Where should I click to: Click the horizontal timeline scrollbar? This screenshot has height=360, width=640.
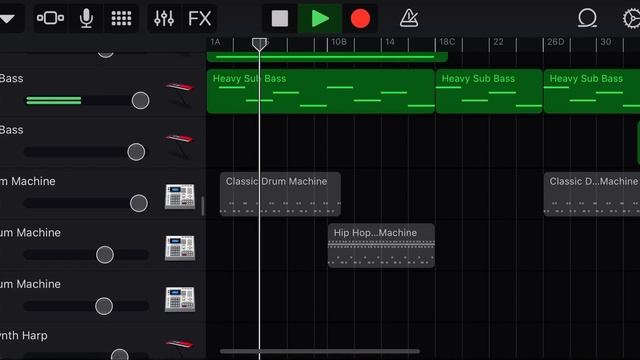320,351
